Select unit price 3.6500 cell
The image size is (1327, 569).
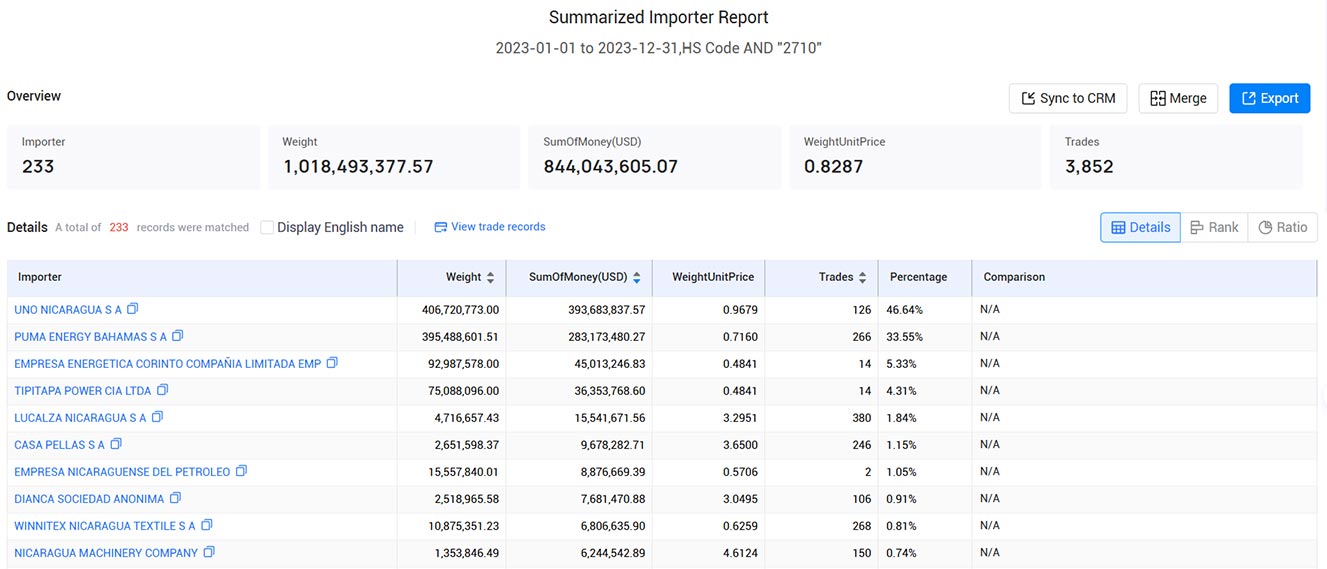coord(740,445)
